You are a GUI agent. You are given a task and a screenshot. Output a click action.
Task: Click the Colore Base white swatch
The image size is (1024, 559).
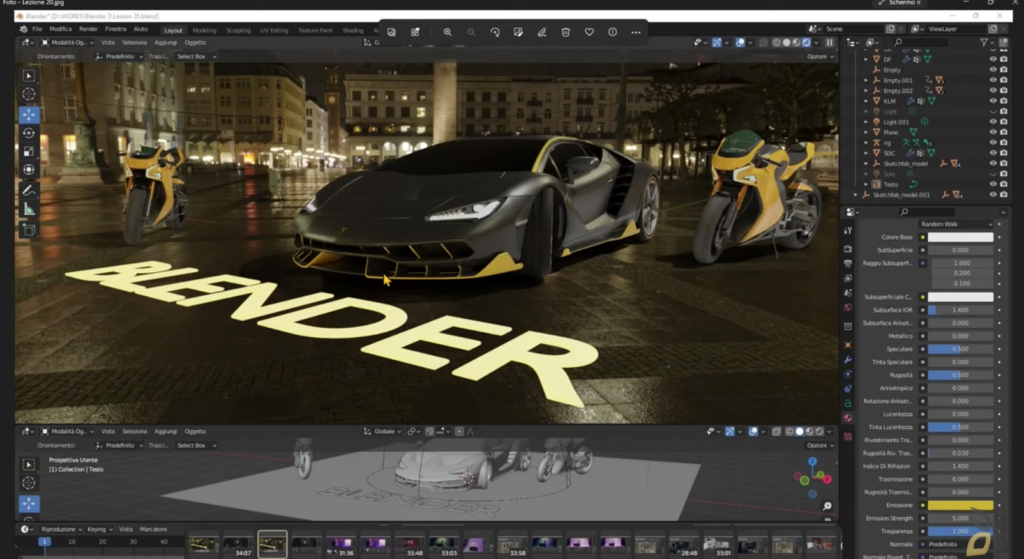pos(960,237)
